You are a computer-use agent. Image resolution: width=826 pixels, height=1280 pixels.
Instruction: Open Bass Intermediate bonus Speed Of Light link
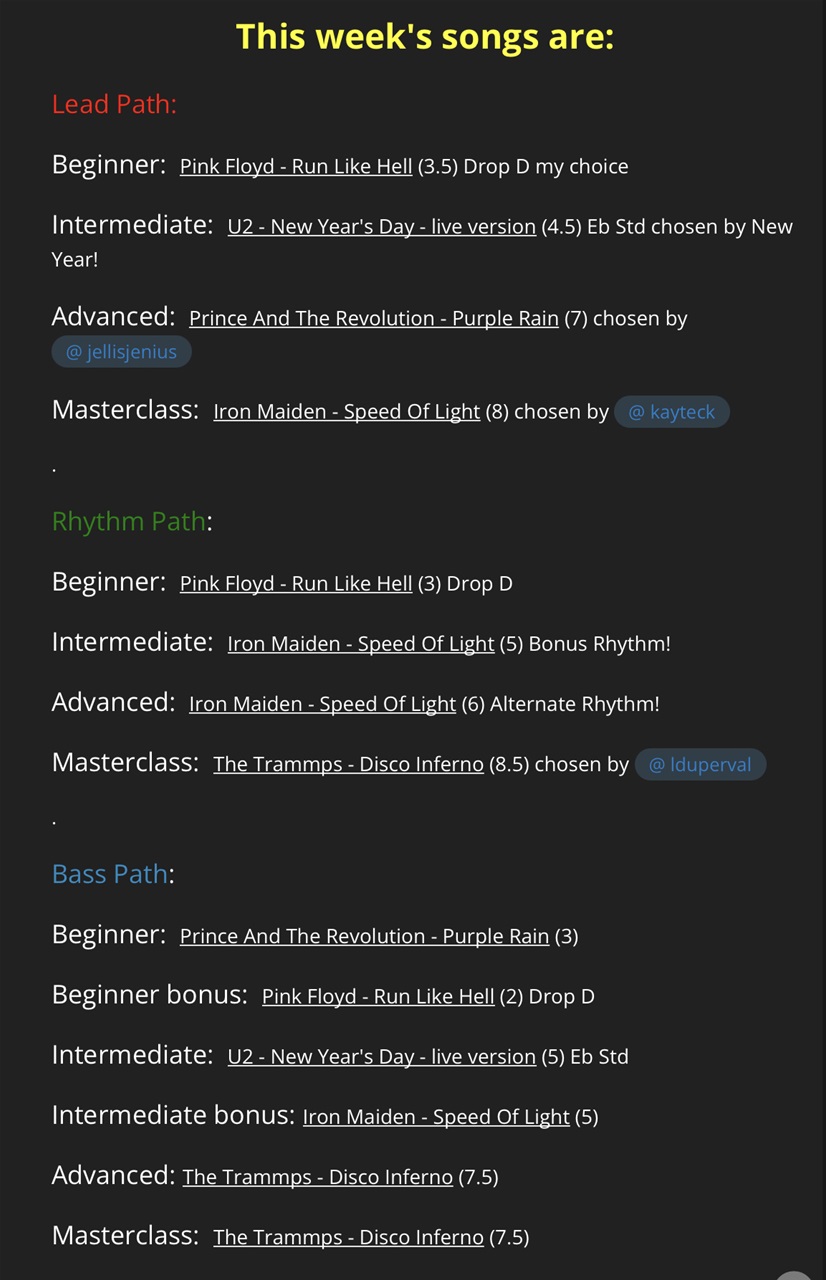coord(436,1116)
